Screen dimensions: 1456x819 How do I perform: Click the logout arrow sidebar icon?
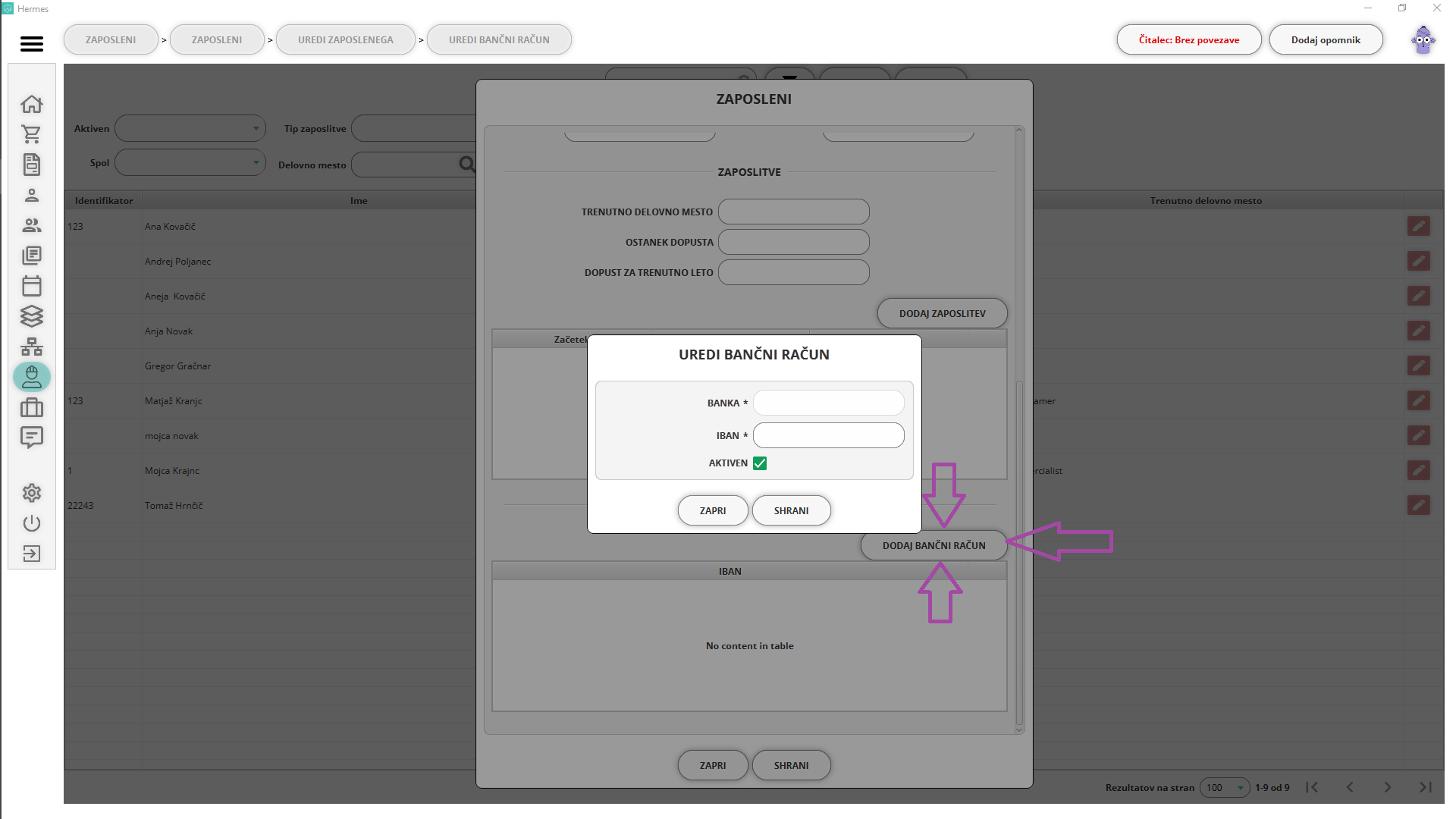[32, 554]
